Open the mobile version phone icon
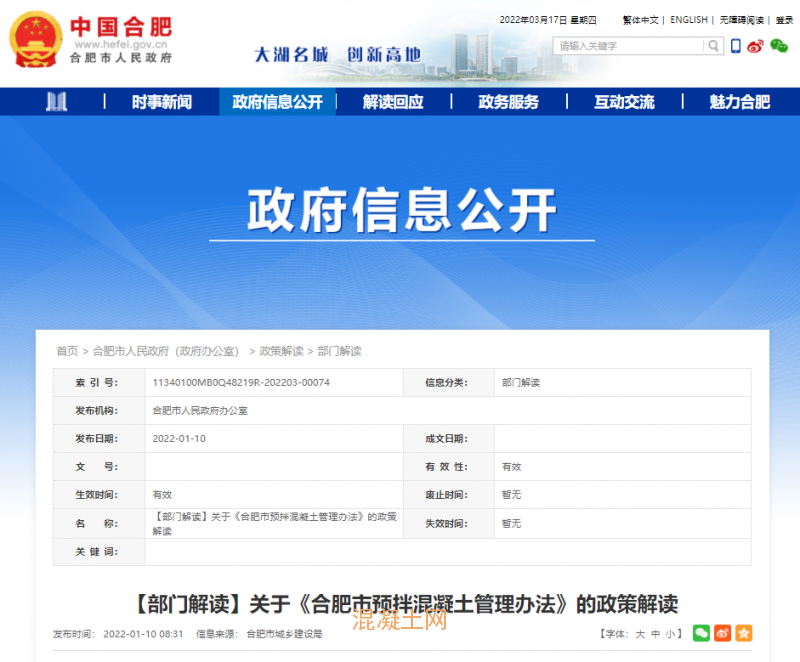The image size is (800, 662). [x=736, y=46]
